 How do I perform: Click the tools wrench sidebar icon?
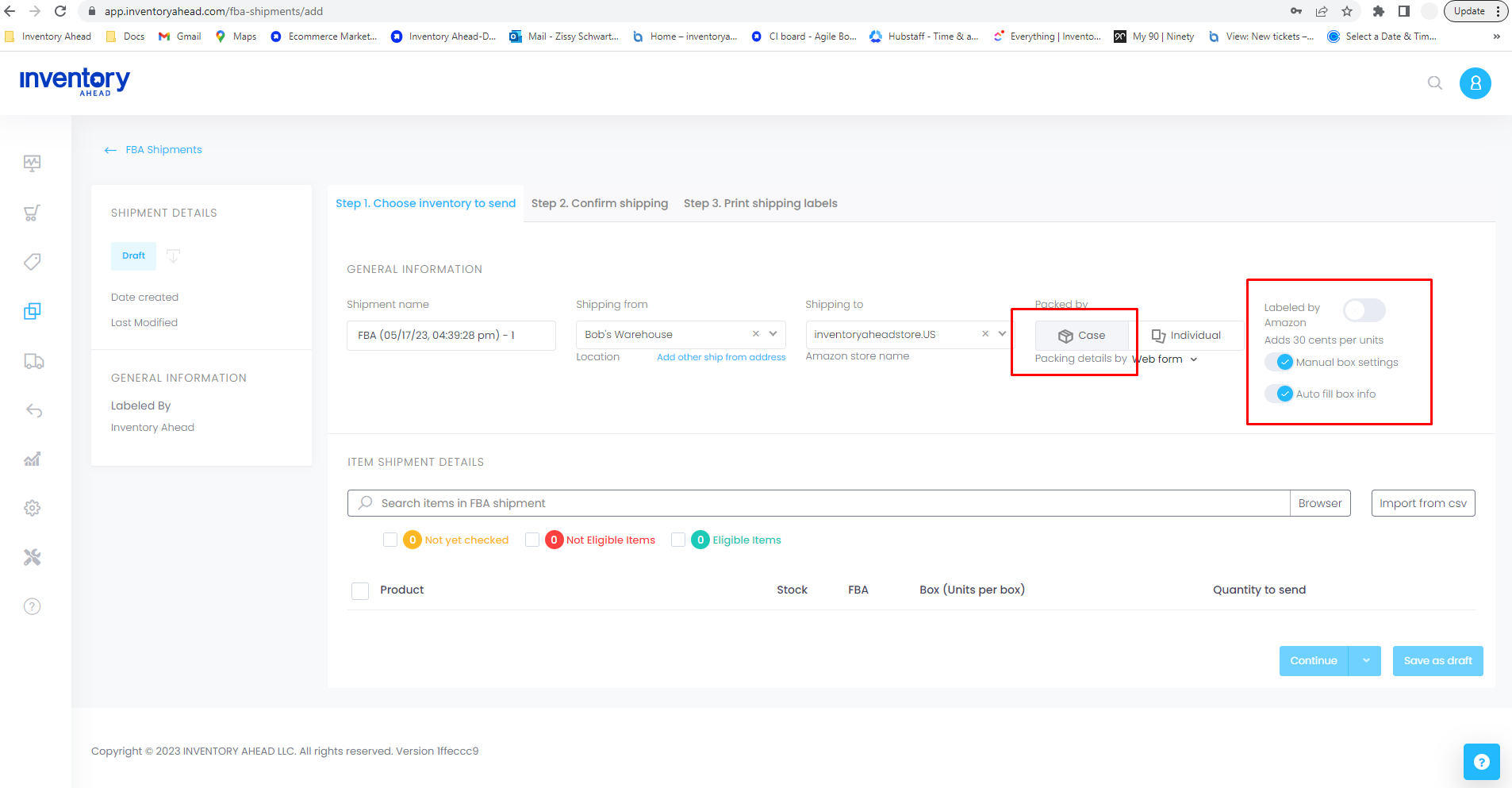pyautogui.click(x=32, y=557)
